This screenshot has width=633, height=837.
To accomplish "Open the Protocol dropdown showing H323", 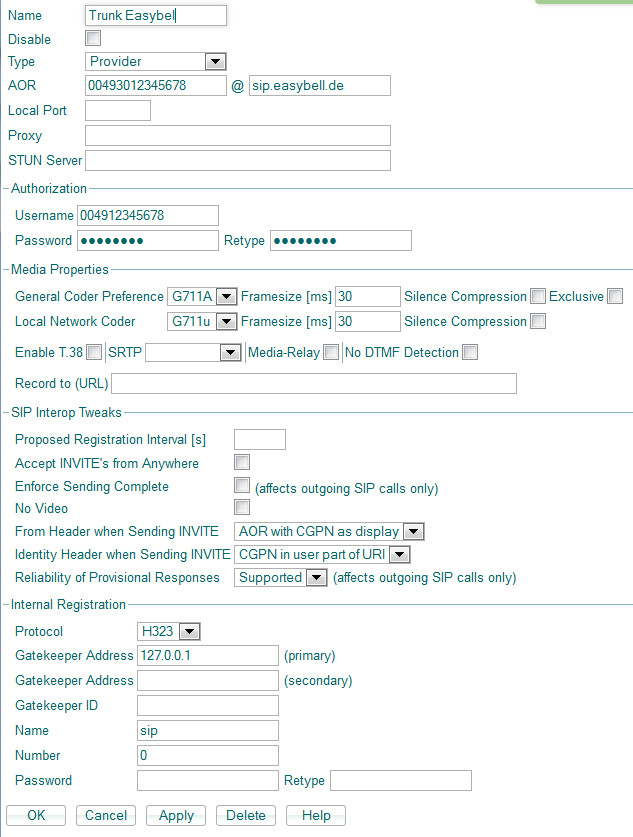I will coord(169,631).
